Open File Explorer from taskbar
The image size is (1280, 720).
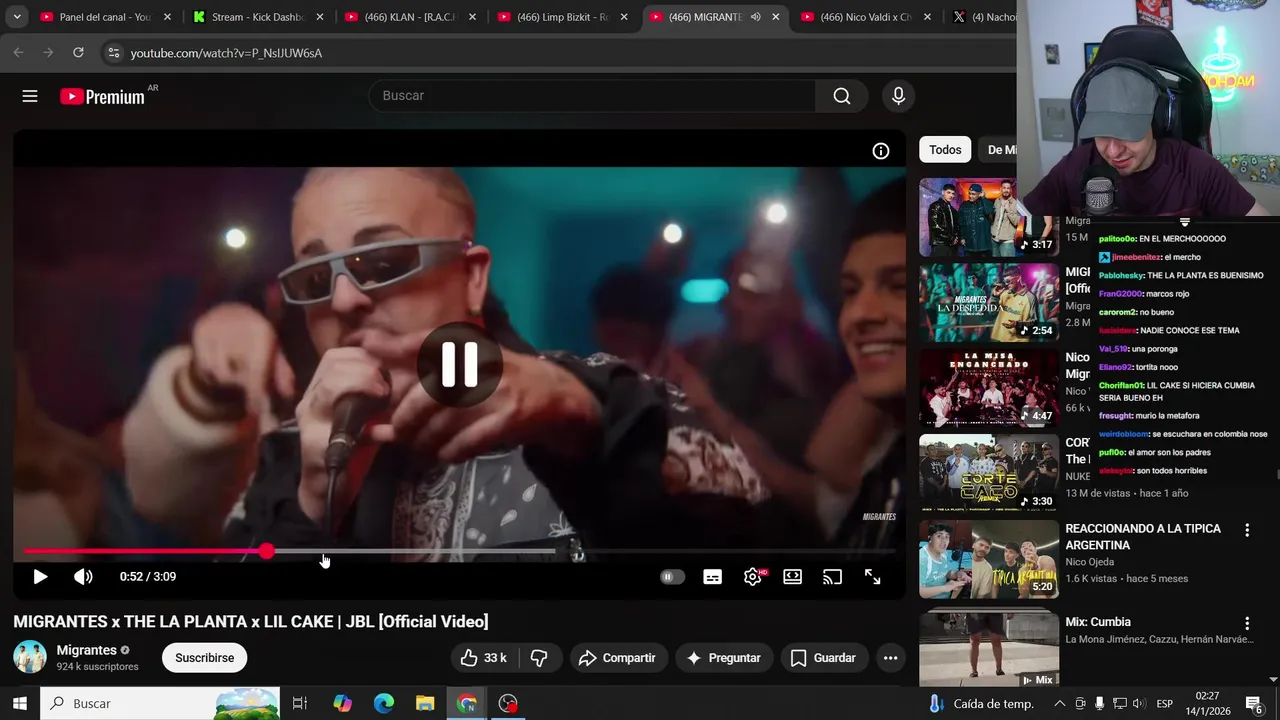coord(425,703)
